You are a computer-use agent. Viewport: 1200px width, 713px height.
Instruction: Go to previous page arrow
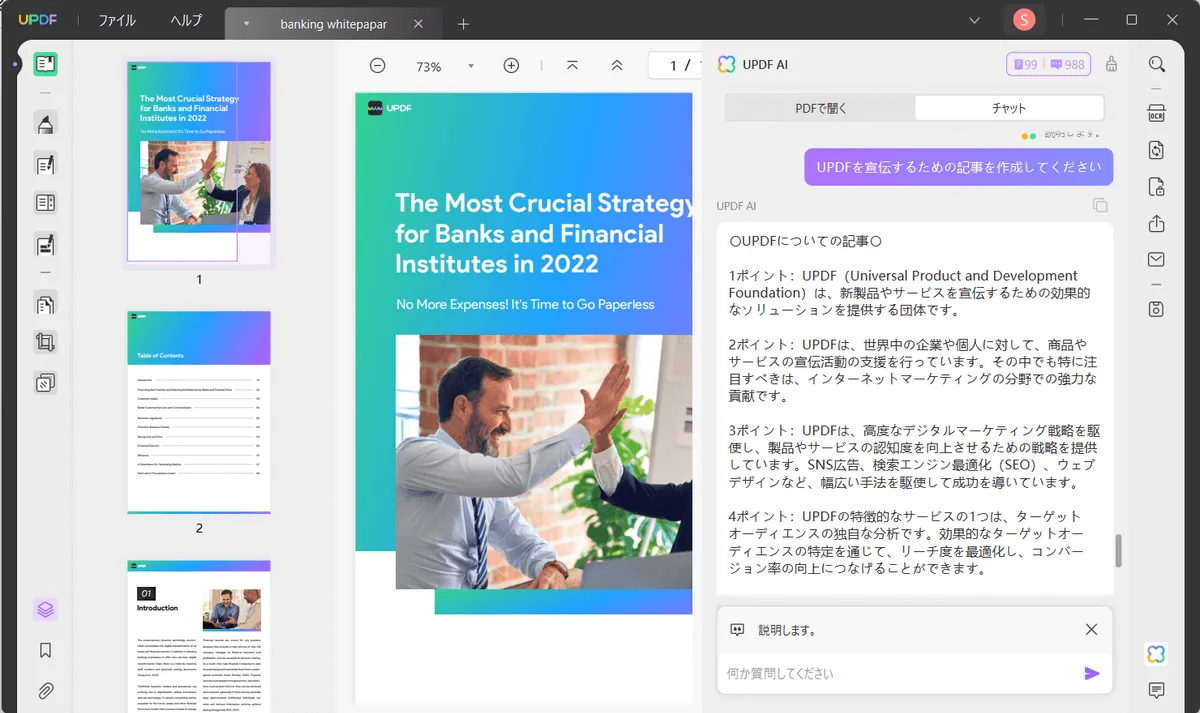(617, 66)
